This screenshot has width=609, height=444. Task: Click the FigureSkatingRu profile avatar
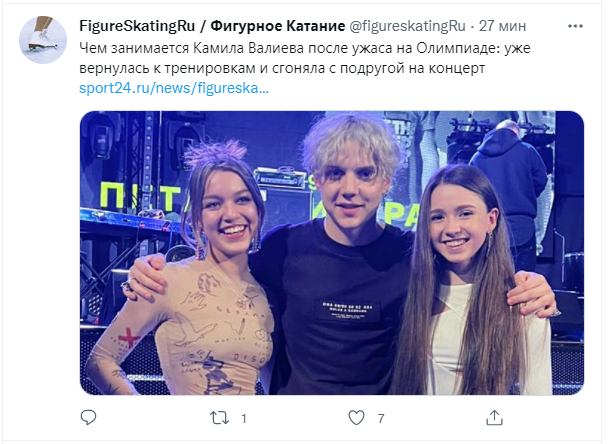43,40
